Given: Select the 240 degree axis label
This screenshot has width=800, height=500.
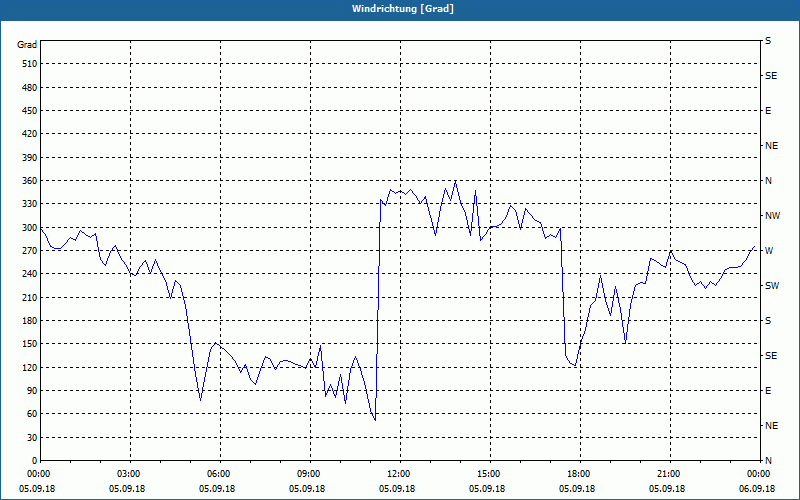Looking at the screenshot, I should 29,274.
